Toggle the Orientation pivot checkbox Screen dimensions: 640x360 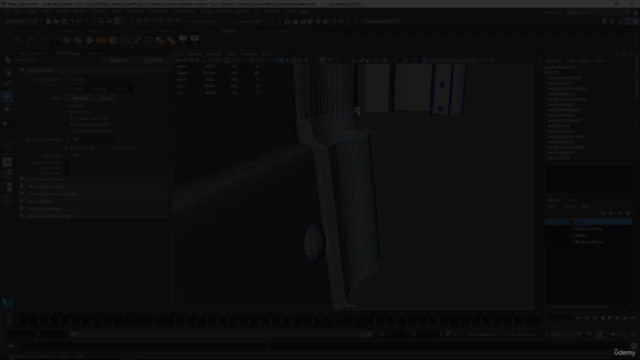(67, 111)
